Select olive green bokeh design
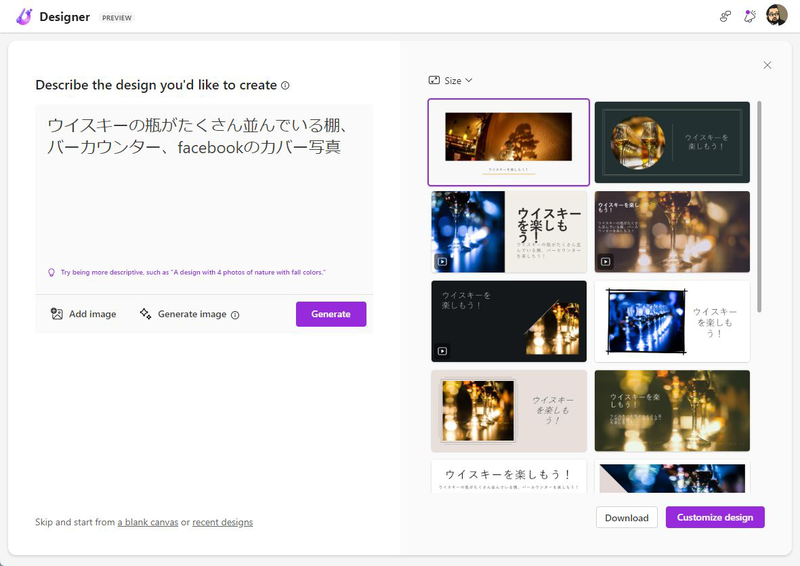Screen dimensions: 800x566 click(672, 411)
